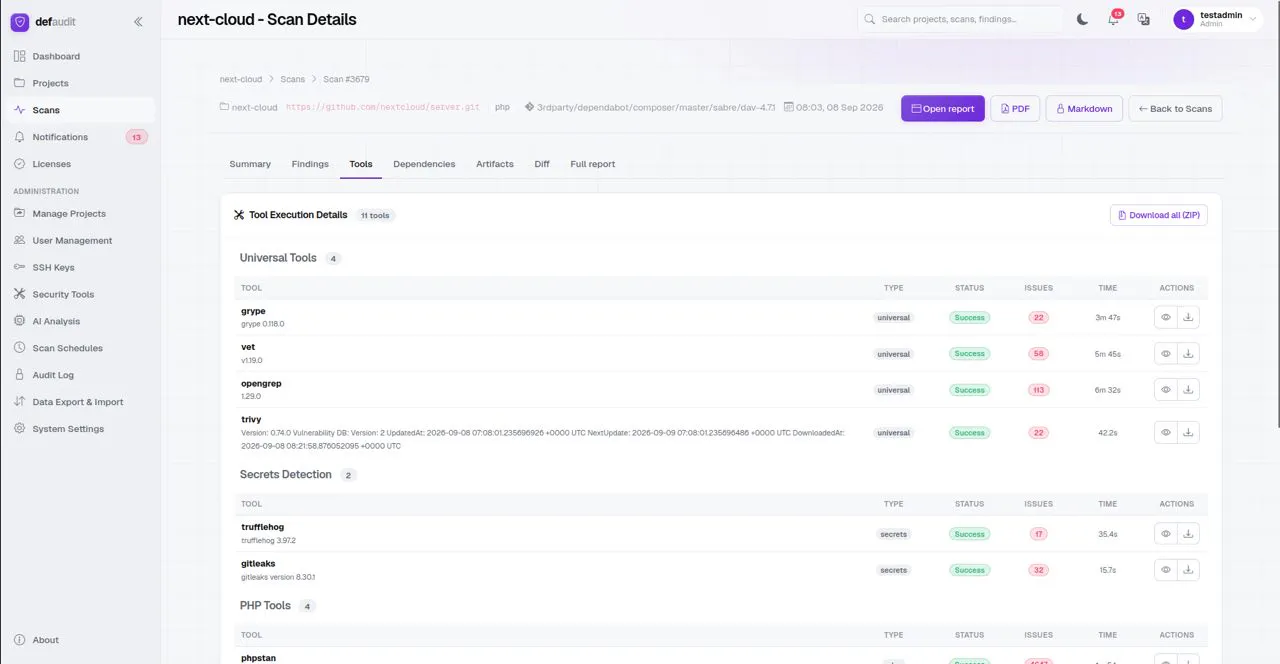The height and width of the screenshot is (664, 1280).
Task: Click the opengrep issues count 113
Action: point(1038,390)
